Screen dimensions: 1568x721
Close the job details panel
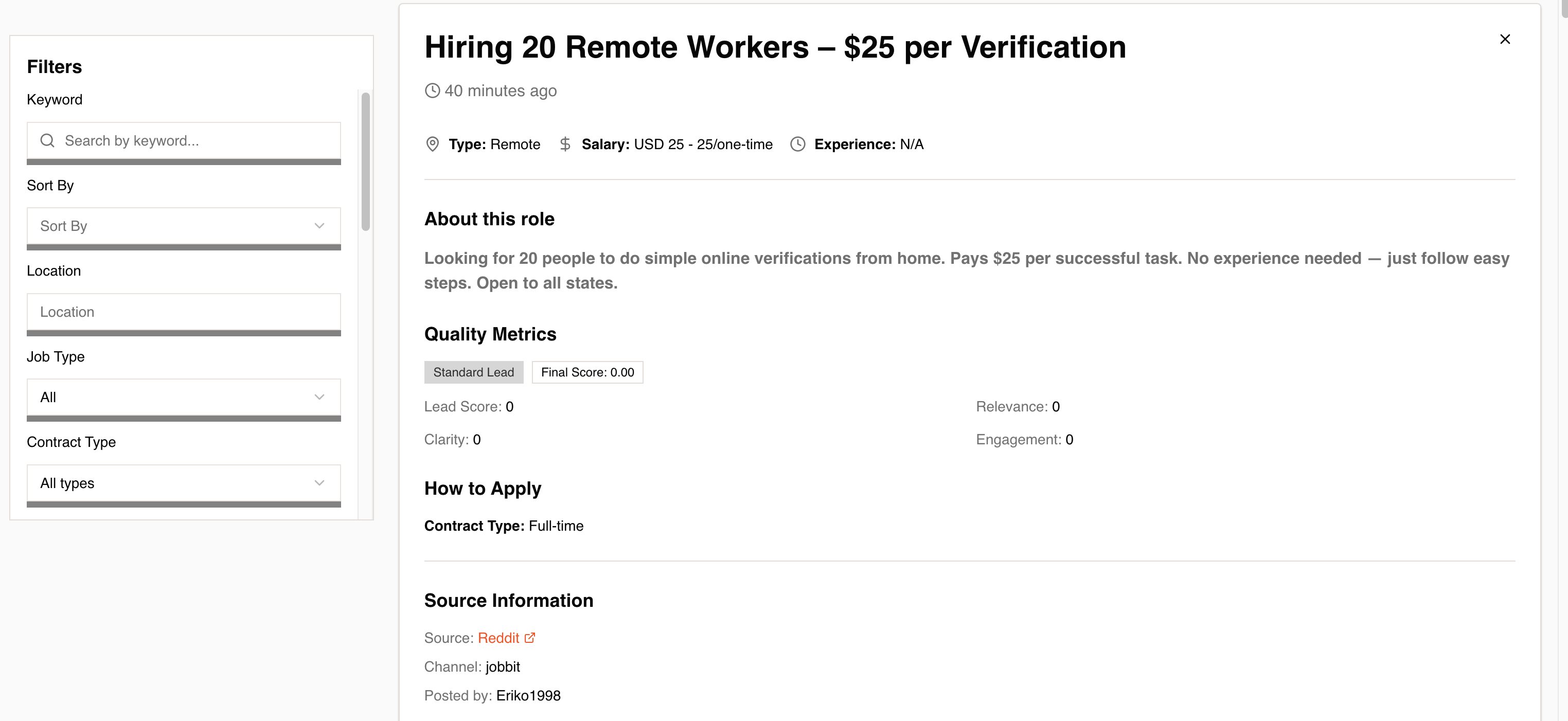[1505, 39]
